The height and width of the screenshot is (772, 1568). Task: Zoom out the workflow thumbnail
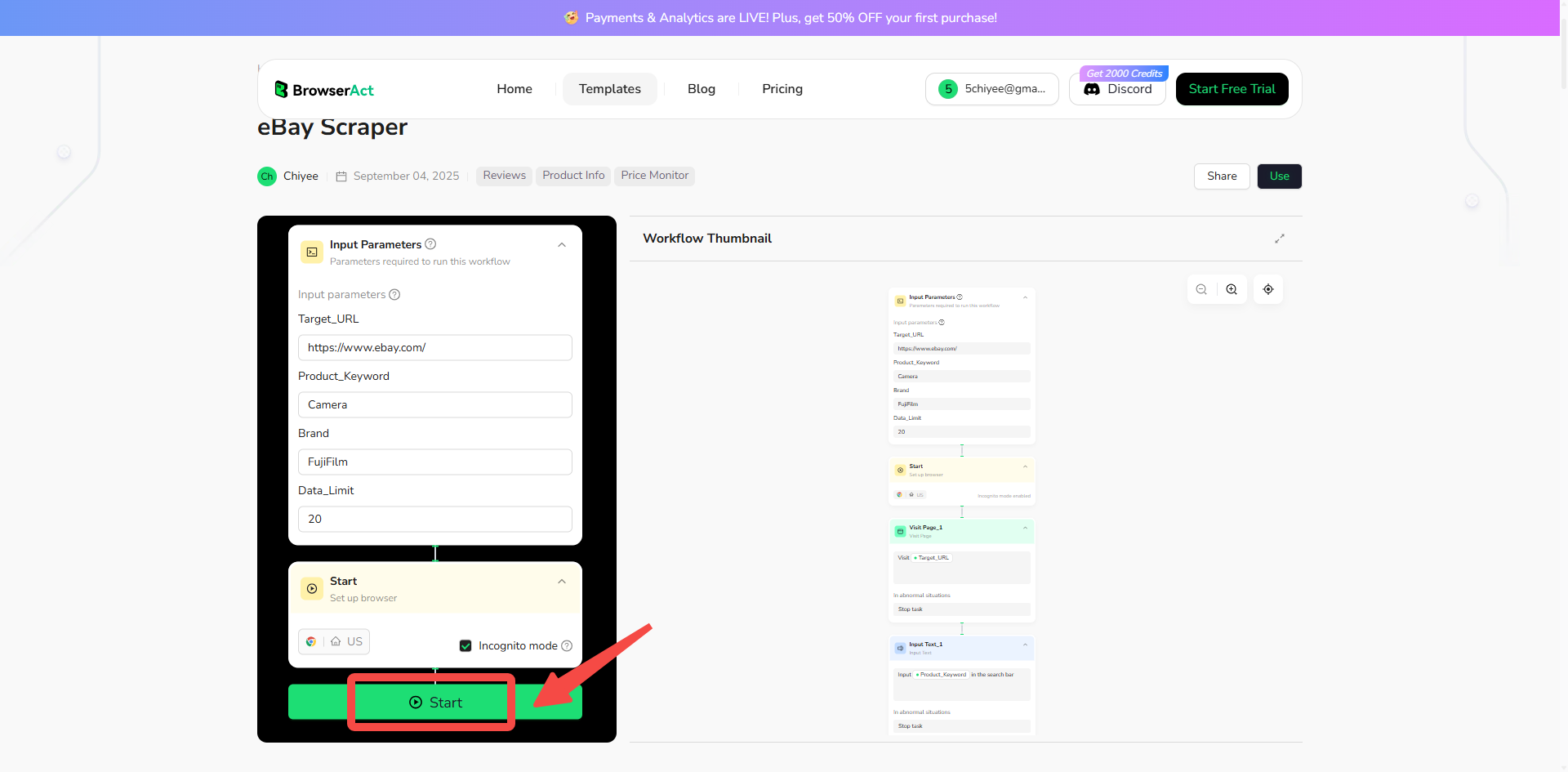[1201, 289]
